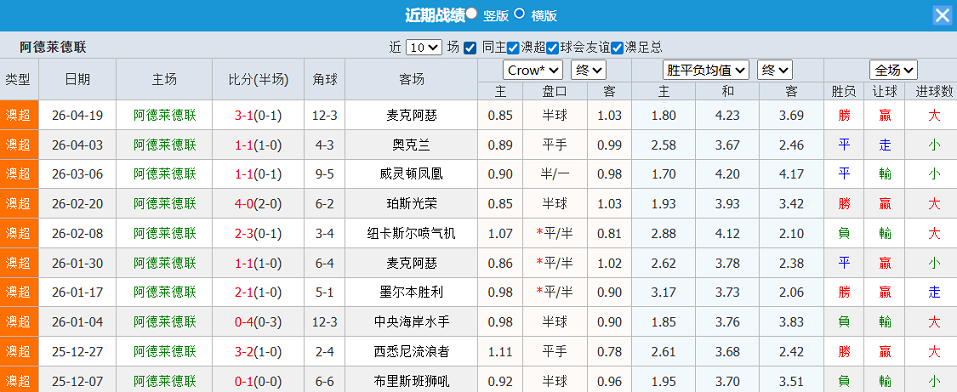Screen dimensions: 957x392
Task: Open away team 威灵顿凤凰
Action: [x=411, y=174]
